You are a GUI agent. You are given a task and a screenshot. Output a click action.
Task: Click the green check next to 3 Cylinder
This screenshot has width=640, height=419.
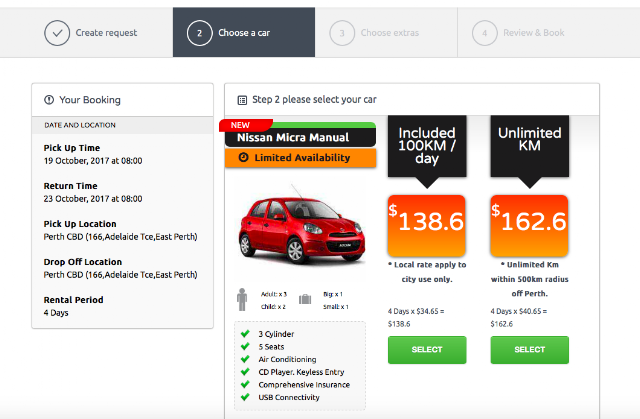[x=245, y=334]
